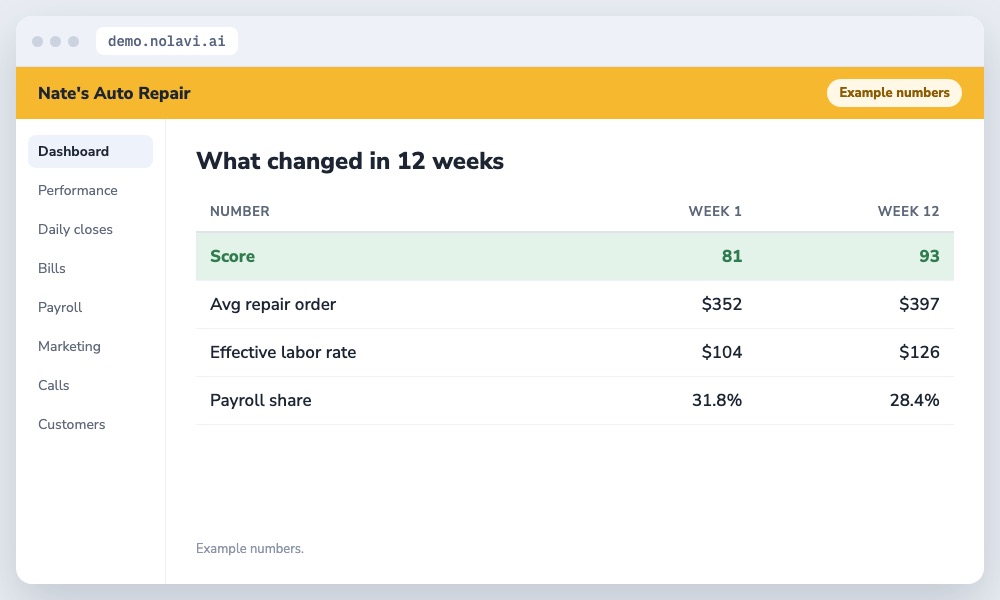The height and width of the screenshot is (600, 1000).
Task: Click the Example numbers. footnote
Action: coord(250,548)
